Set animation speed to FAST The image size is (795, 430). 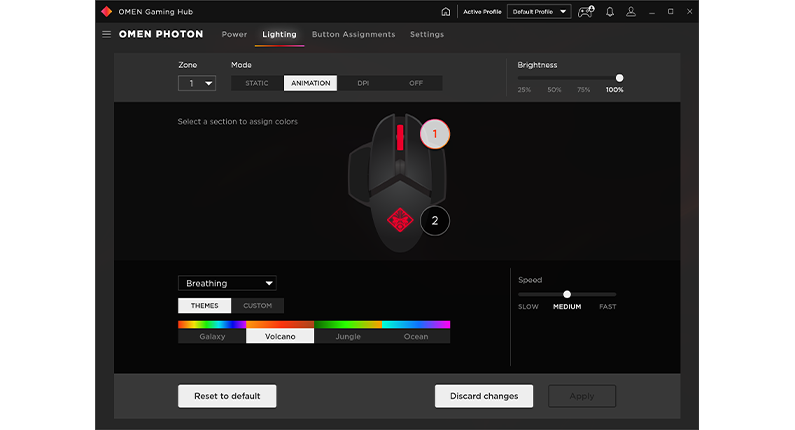[608, 307]
